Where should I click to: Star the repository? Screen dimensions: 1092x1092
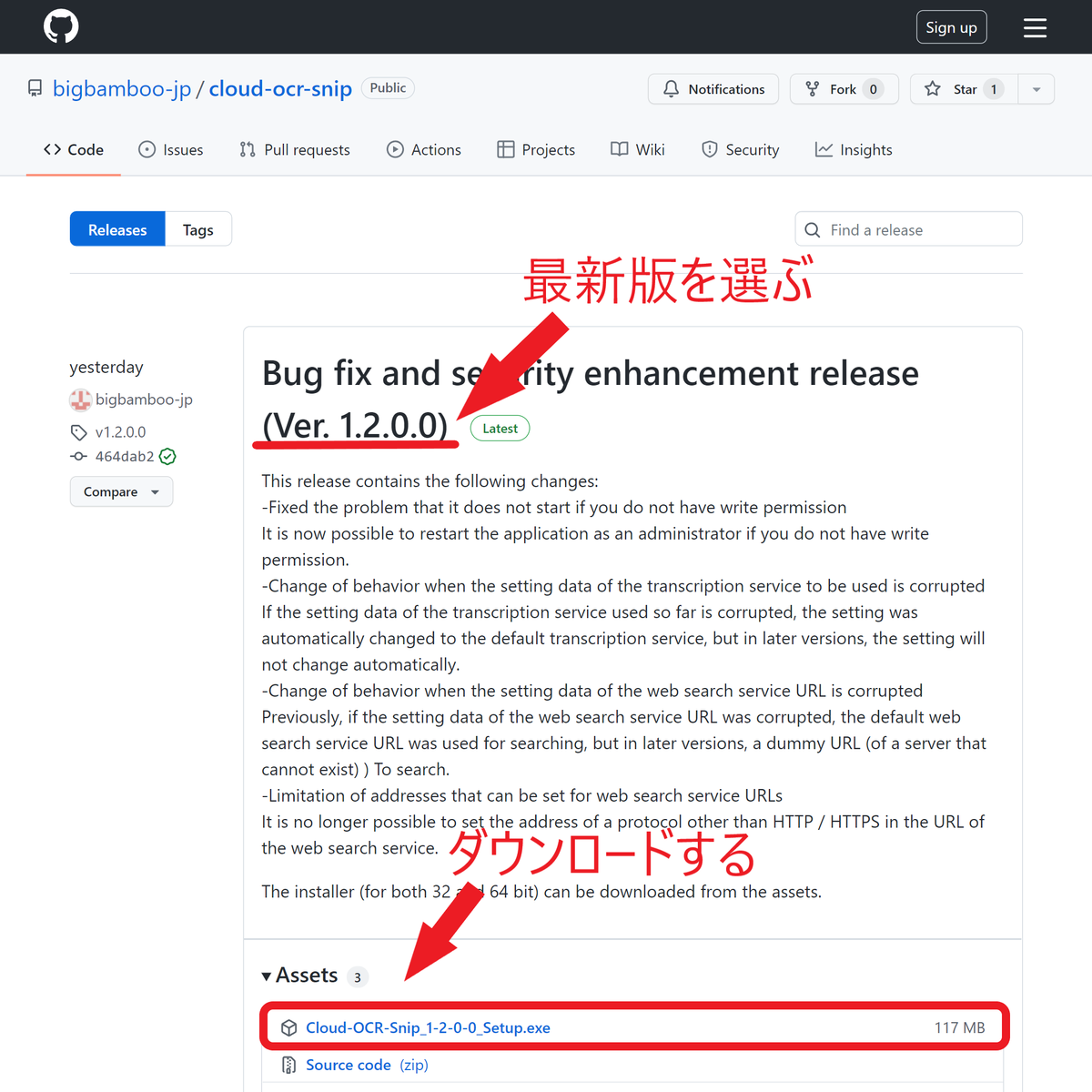tap(964, 89)
